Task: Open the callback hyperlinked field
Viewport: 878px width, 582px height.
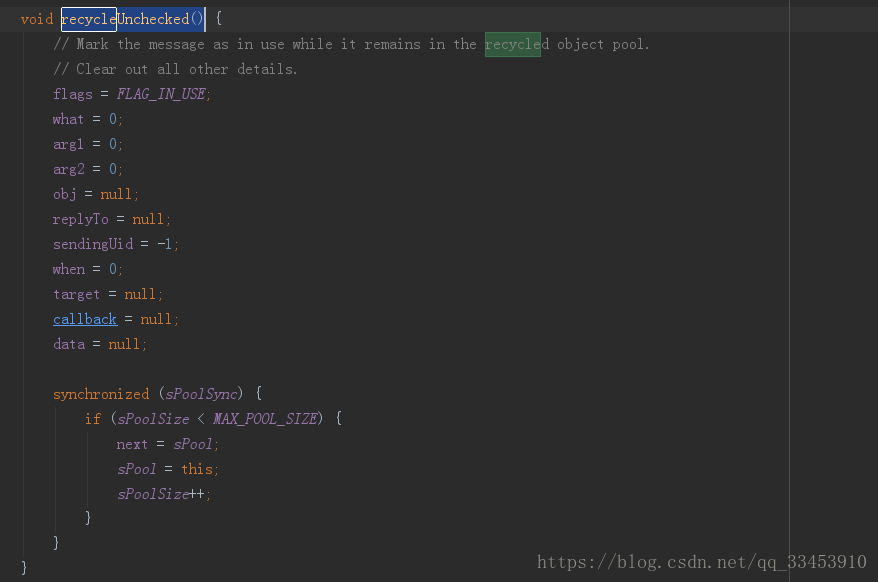Action: [x=85, y=319]
